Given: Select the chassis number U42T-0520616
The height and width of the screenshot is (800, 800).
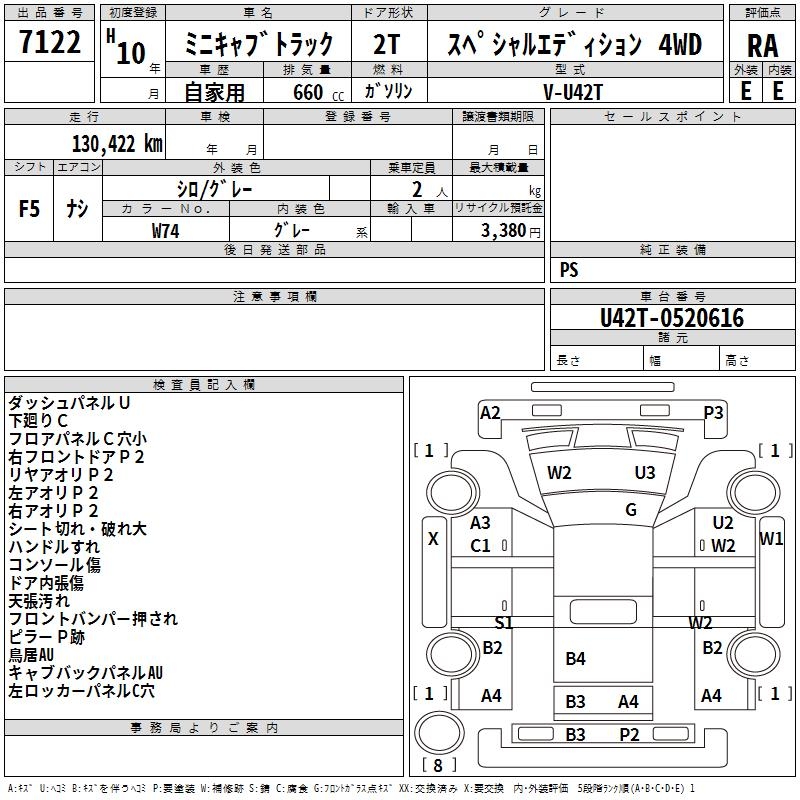Looking at the screenshot, I should tap(671, 318).
